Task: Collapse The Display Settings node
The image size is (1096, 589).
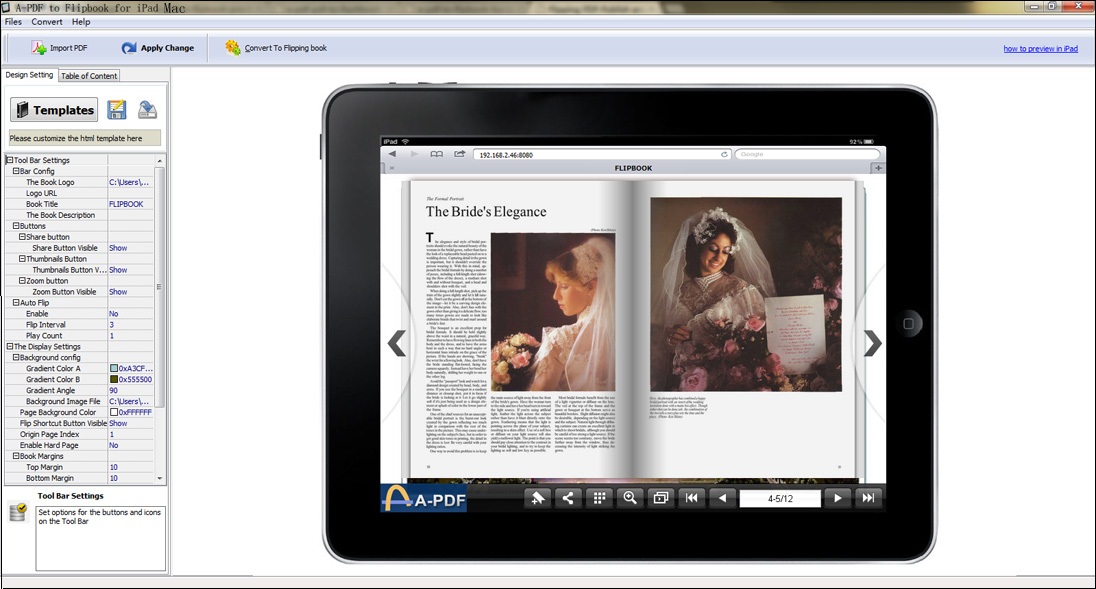Action: pyautogui.click(x=10, y=346)
